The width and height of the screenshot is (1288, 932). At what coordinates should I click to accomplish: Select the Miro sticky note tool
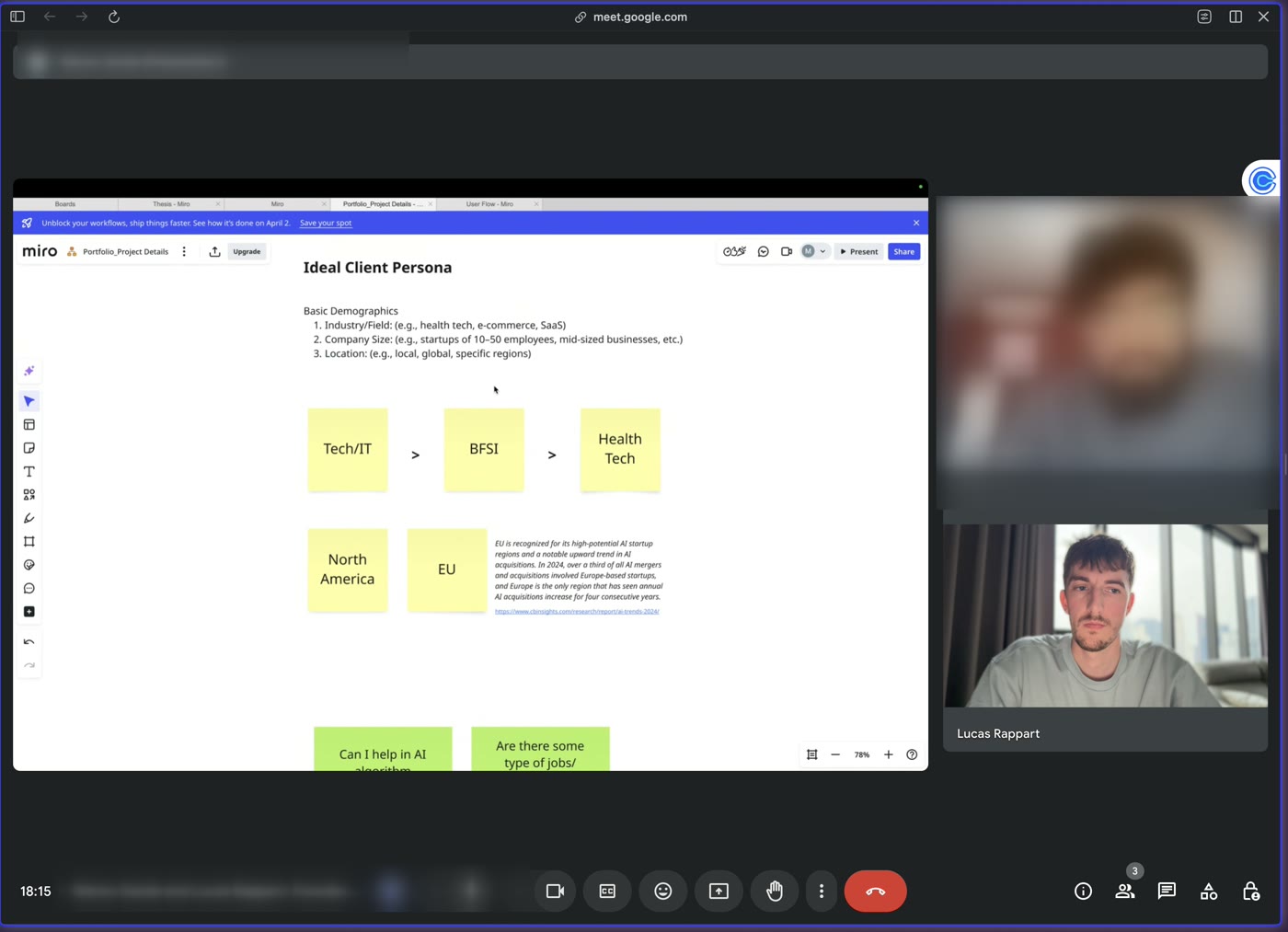[29, 448]
